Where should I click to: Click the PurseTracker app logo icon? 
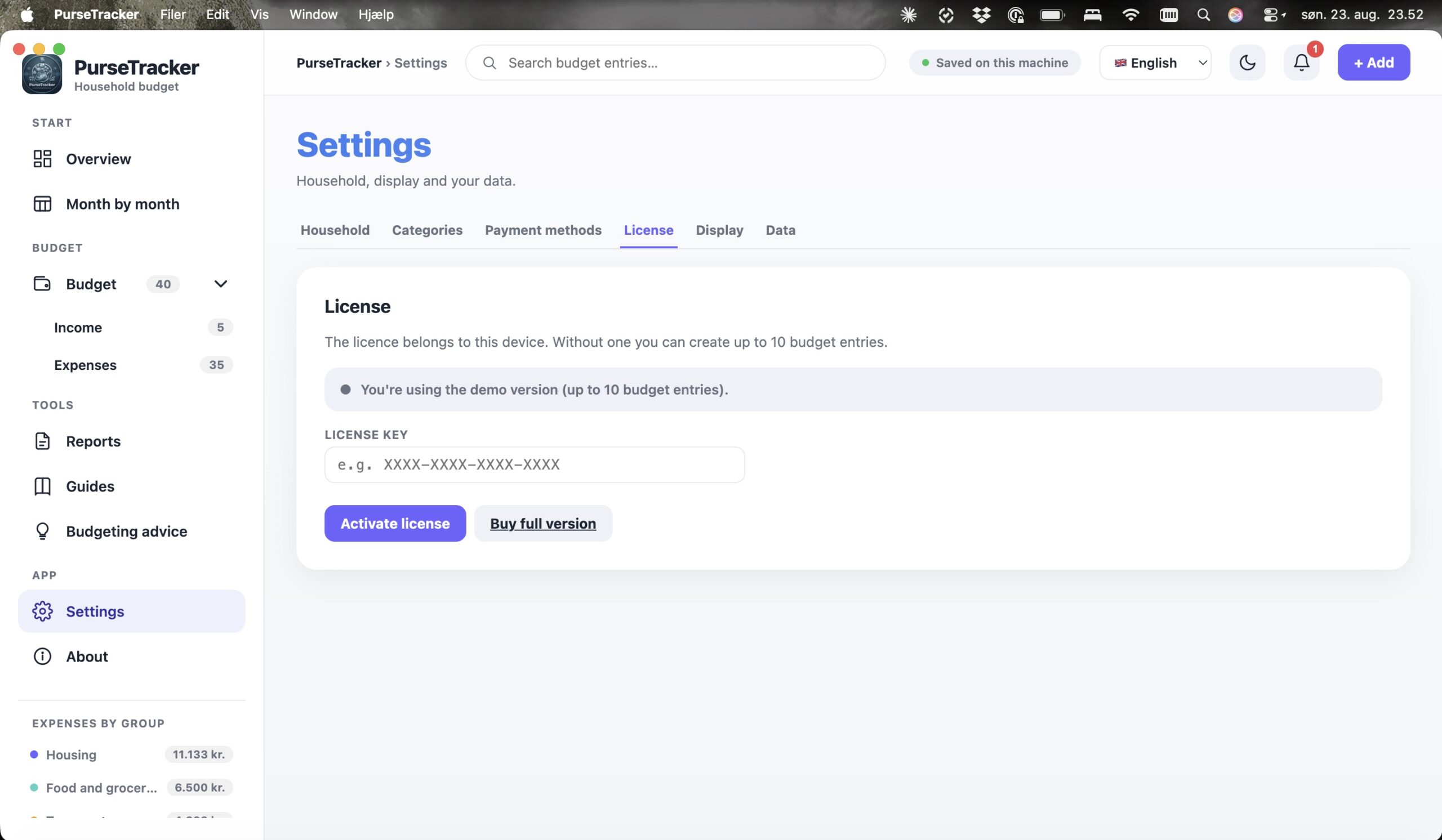42,74
